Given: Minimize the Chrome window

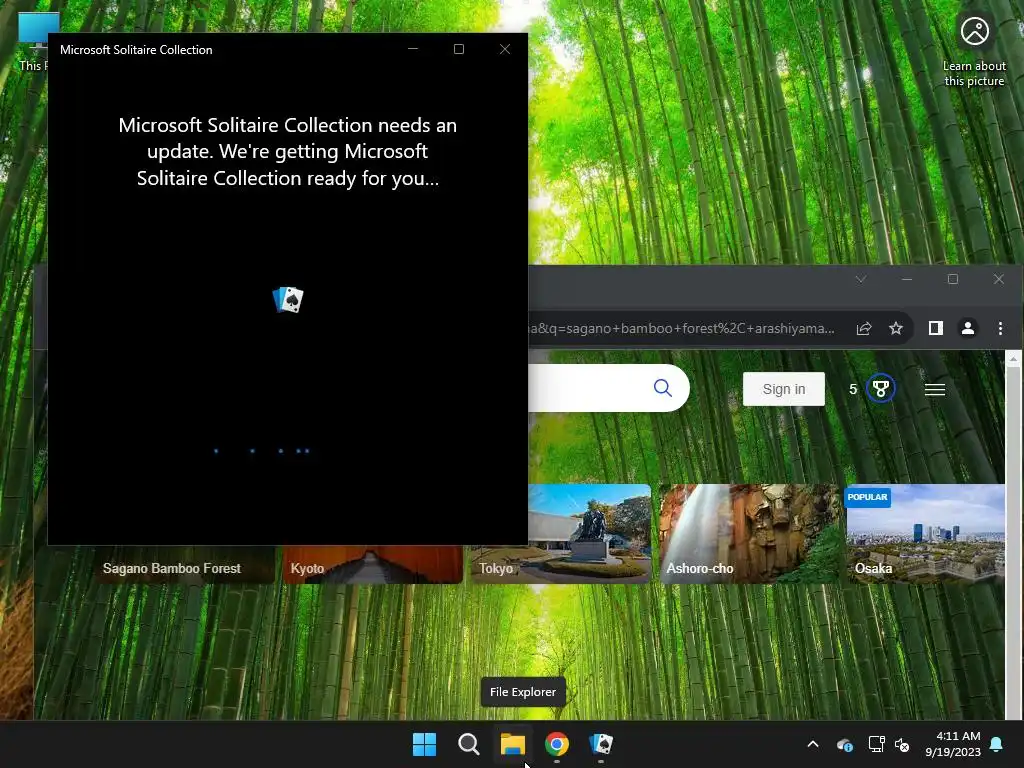Looking at the screenshot, I should point(906,280).
